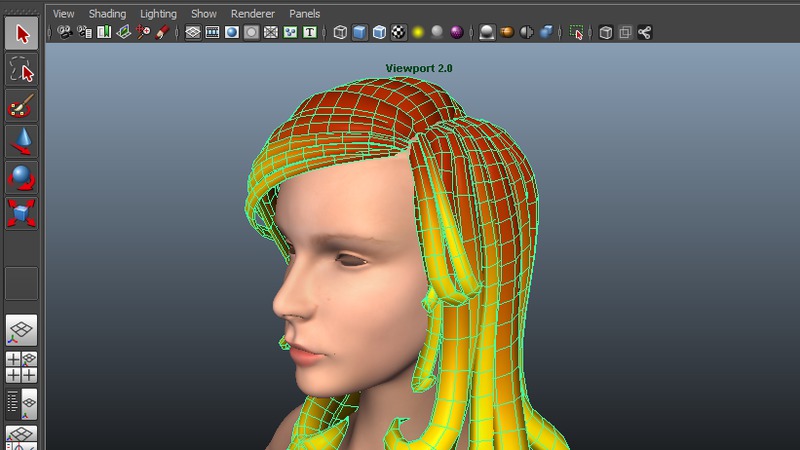Click the Select Camera icon
The width and height of the screenshot is (800, 450).
pos(65,32)
